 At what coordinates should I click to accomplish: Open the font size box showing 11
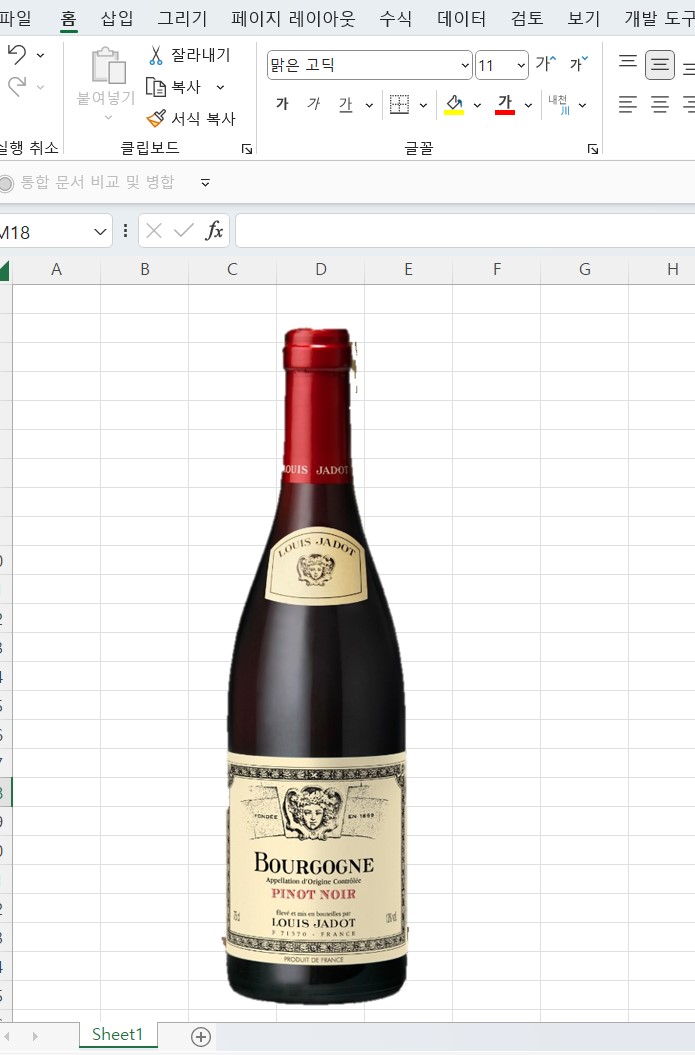tap(501, 65)
